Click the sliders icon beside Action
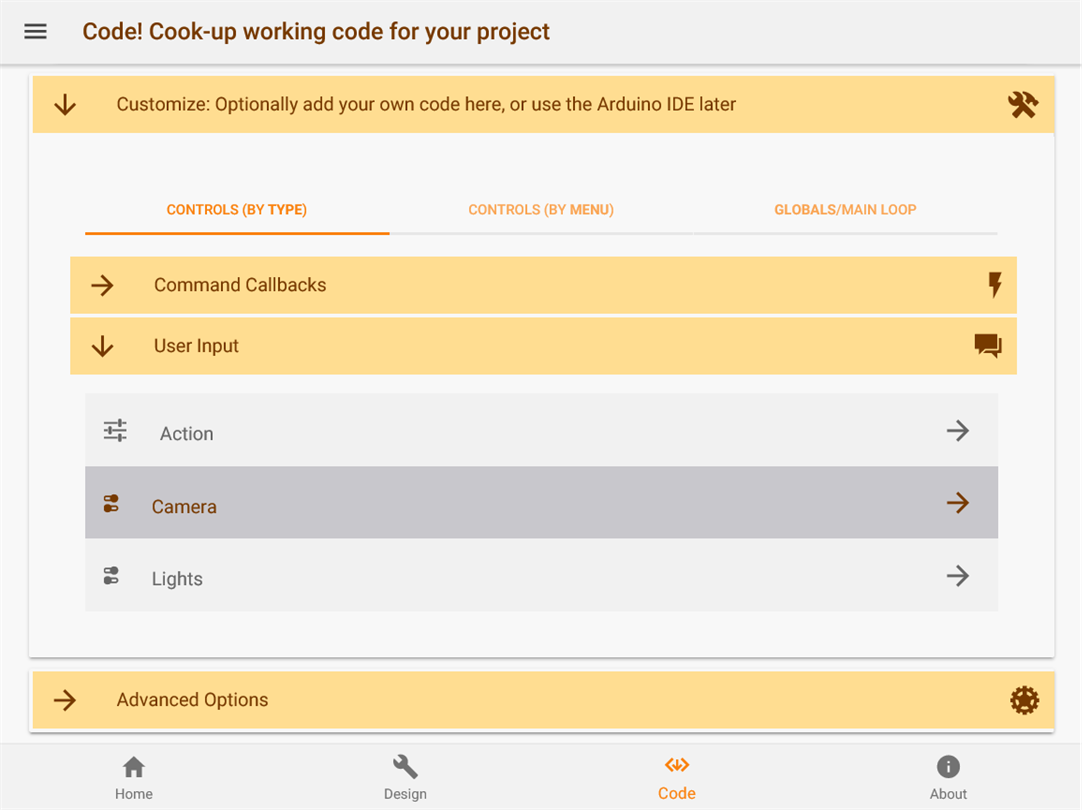Screen dimensions: 1082x810 pyautogui.click(x=115, y=431)
